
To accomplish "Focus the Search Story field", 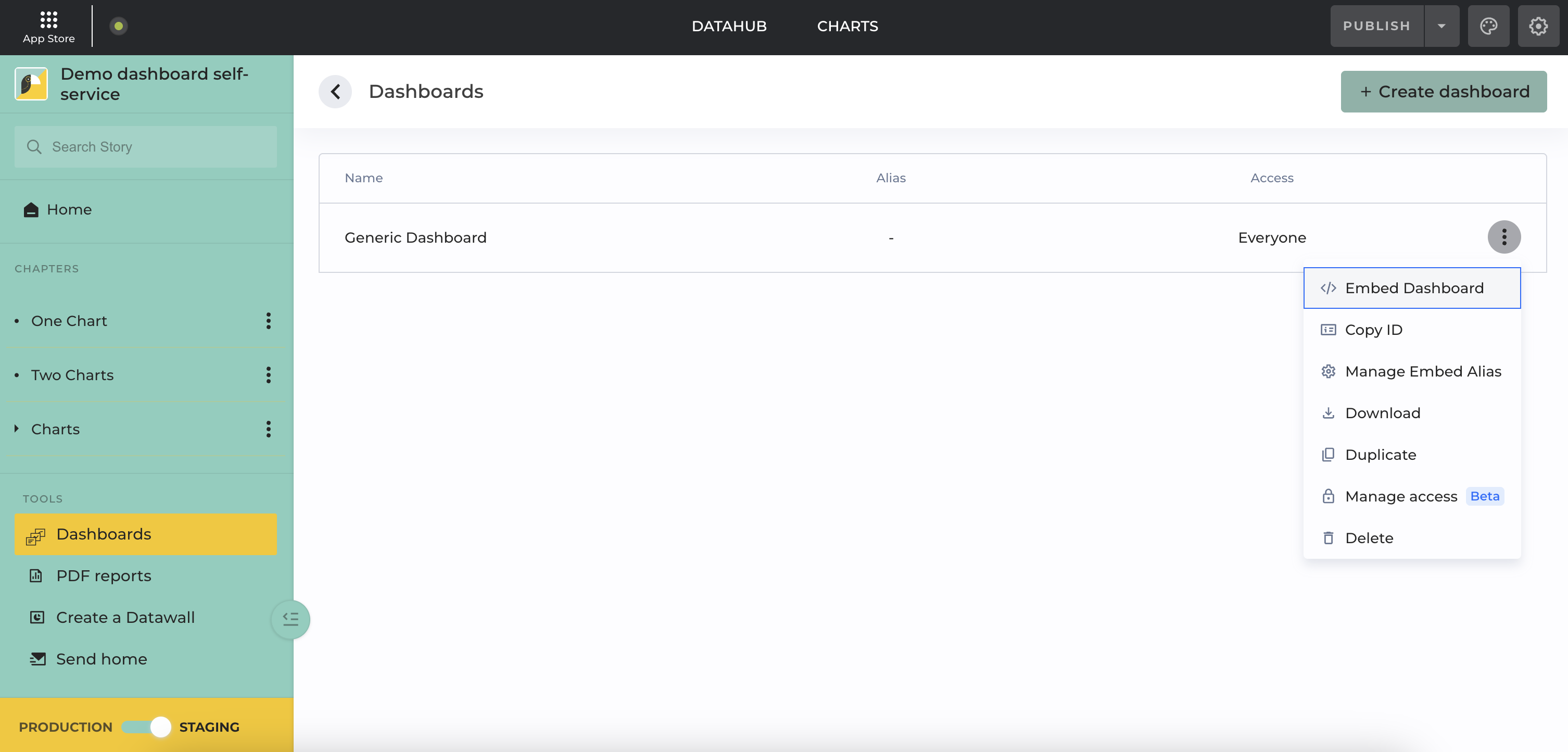I will [x=145, y=147].
